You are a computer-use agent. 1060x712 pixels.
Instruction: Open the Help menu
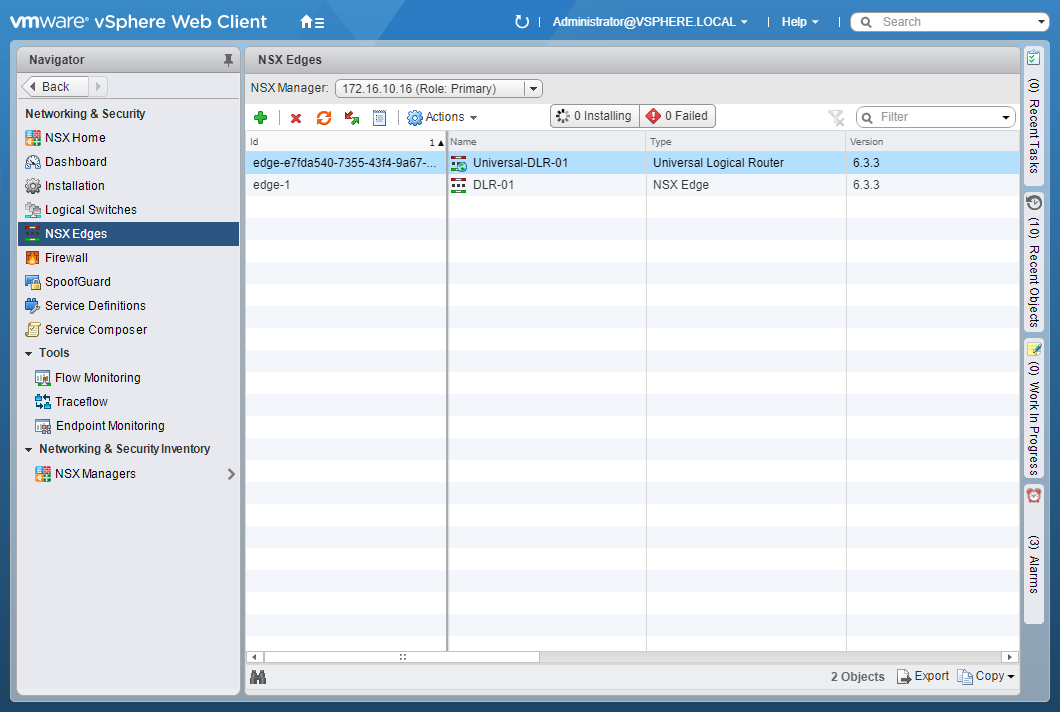point(799,22)
